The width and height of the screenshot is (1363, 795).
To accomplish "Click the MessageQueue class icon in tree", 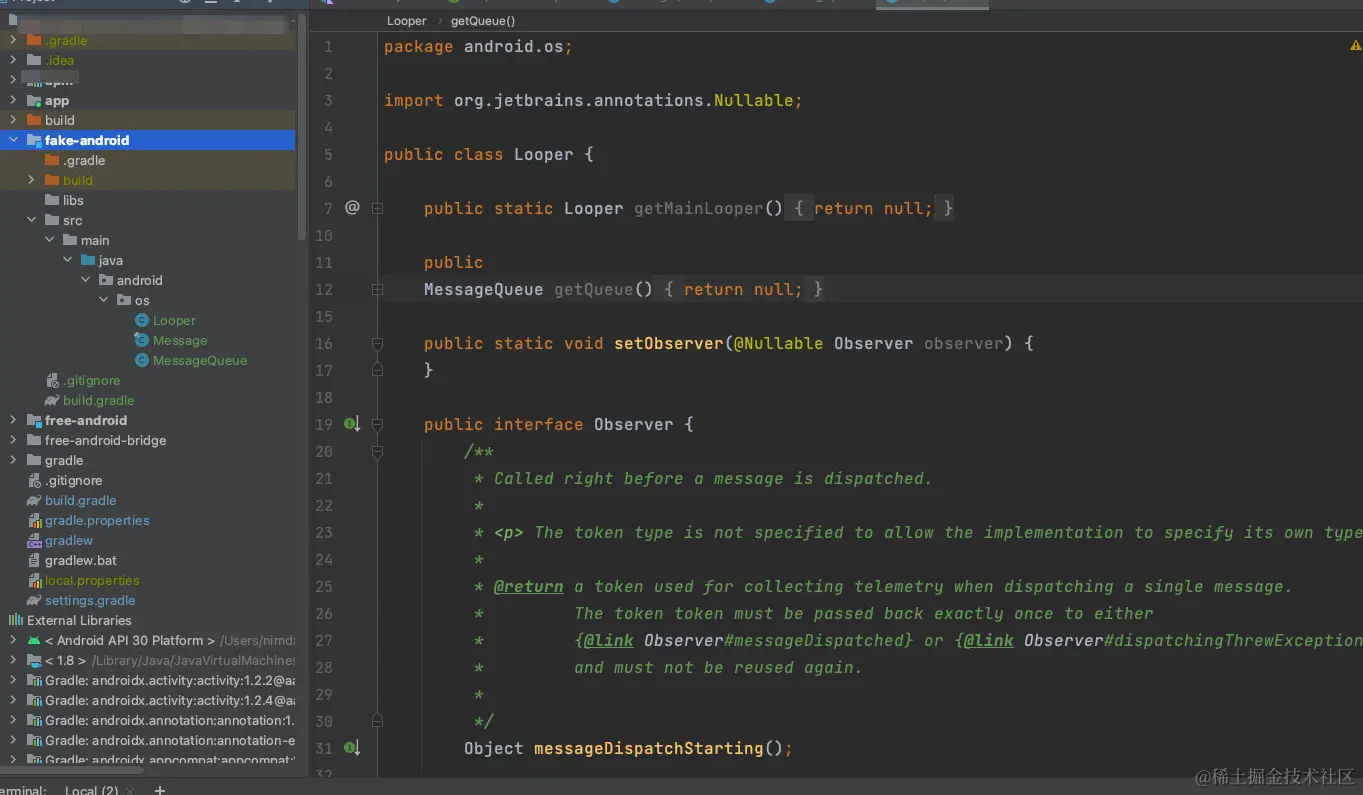I will pyautogui.click(x=142, y=360).
